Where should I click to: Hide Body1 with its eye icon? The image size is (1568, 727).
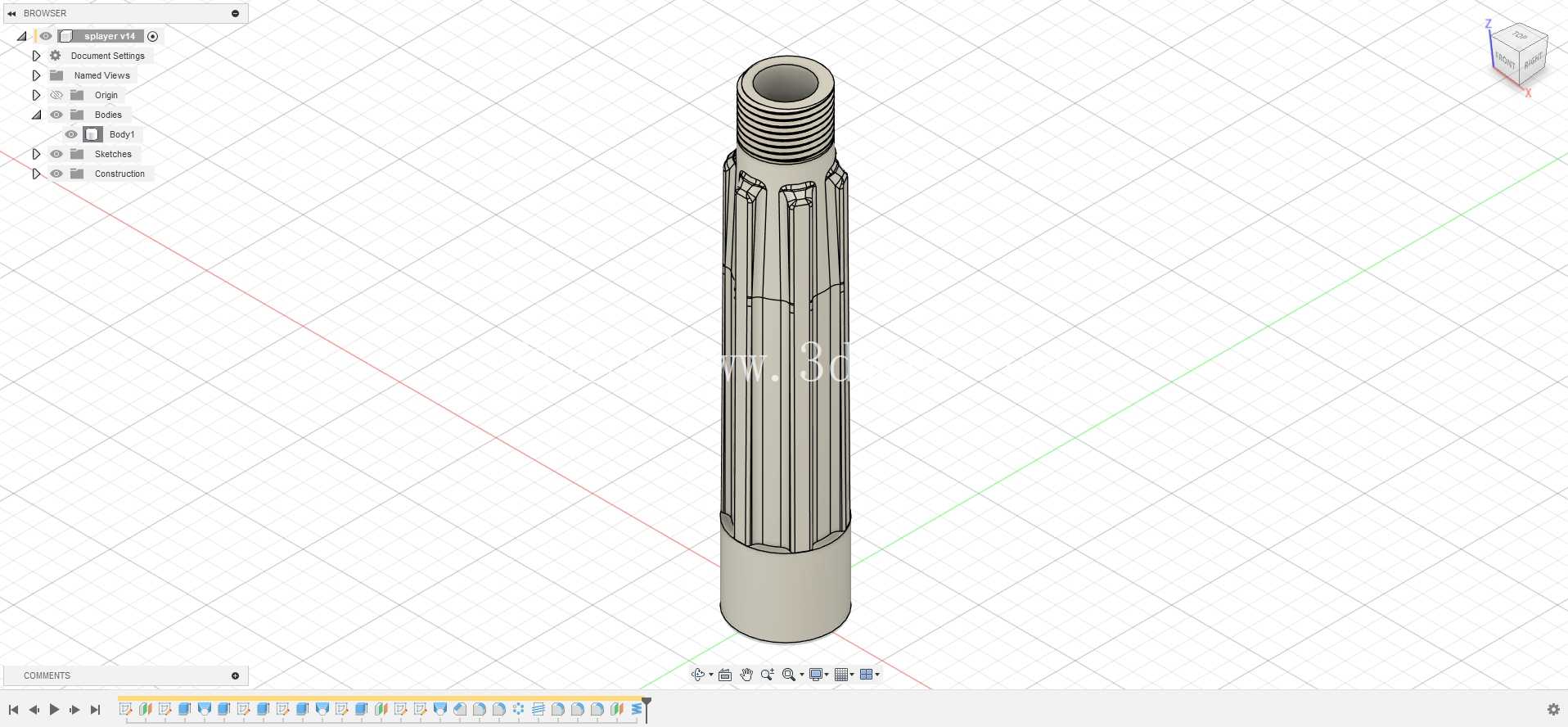tap(71, 134)
